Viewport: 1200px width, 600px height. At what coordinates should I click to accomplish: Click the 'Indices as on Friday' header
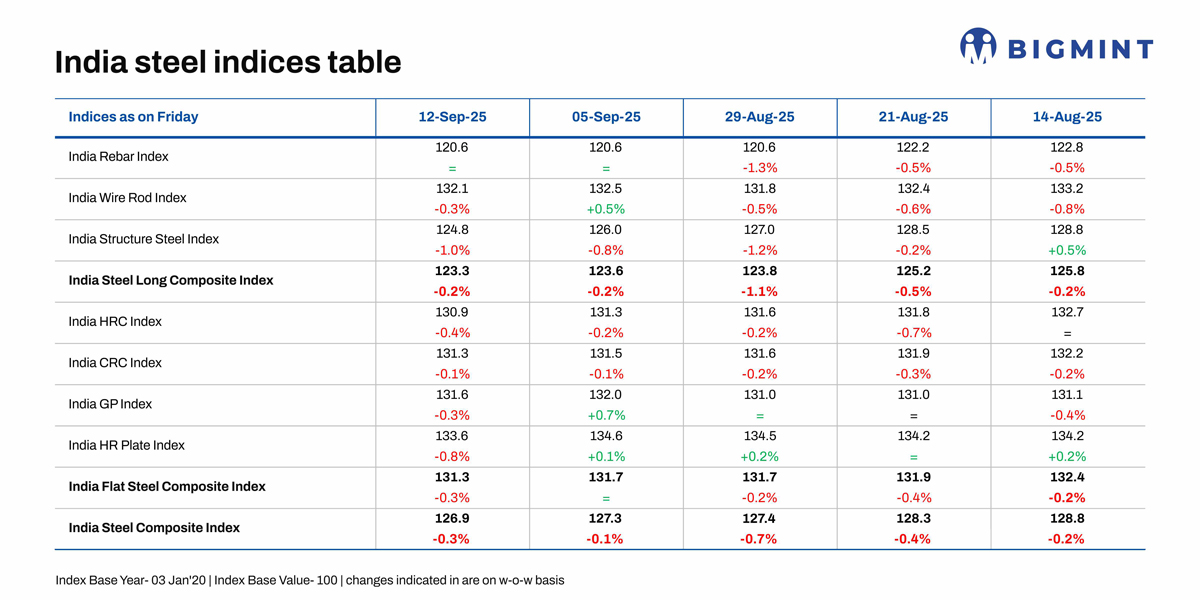tap(133, 117)
